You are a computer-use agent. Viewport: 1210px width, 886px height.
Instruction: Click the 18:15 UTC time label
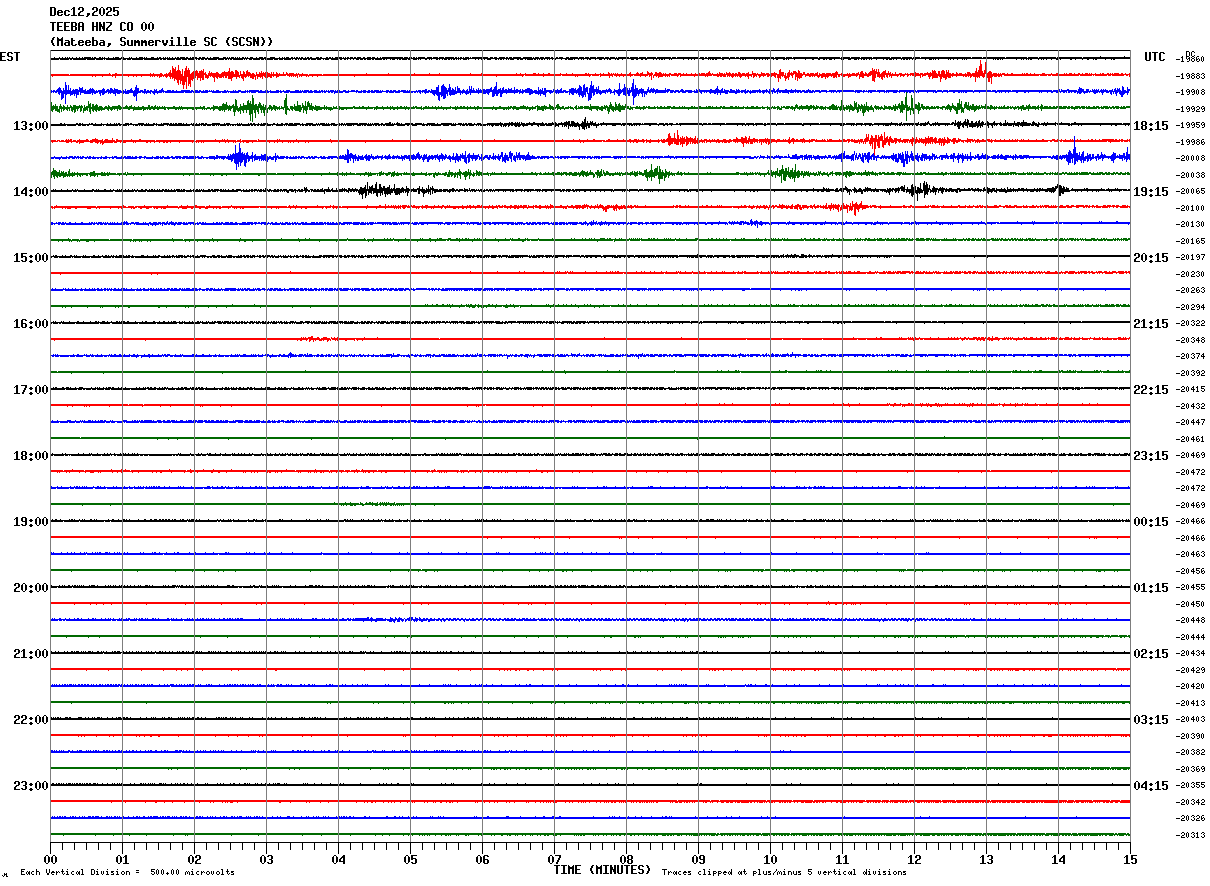1151,126
